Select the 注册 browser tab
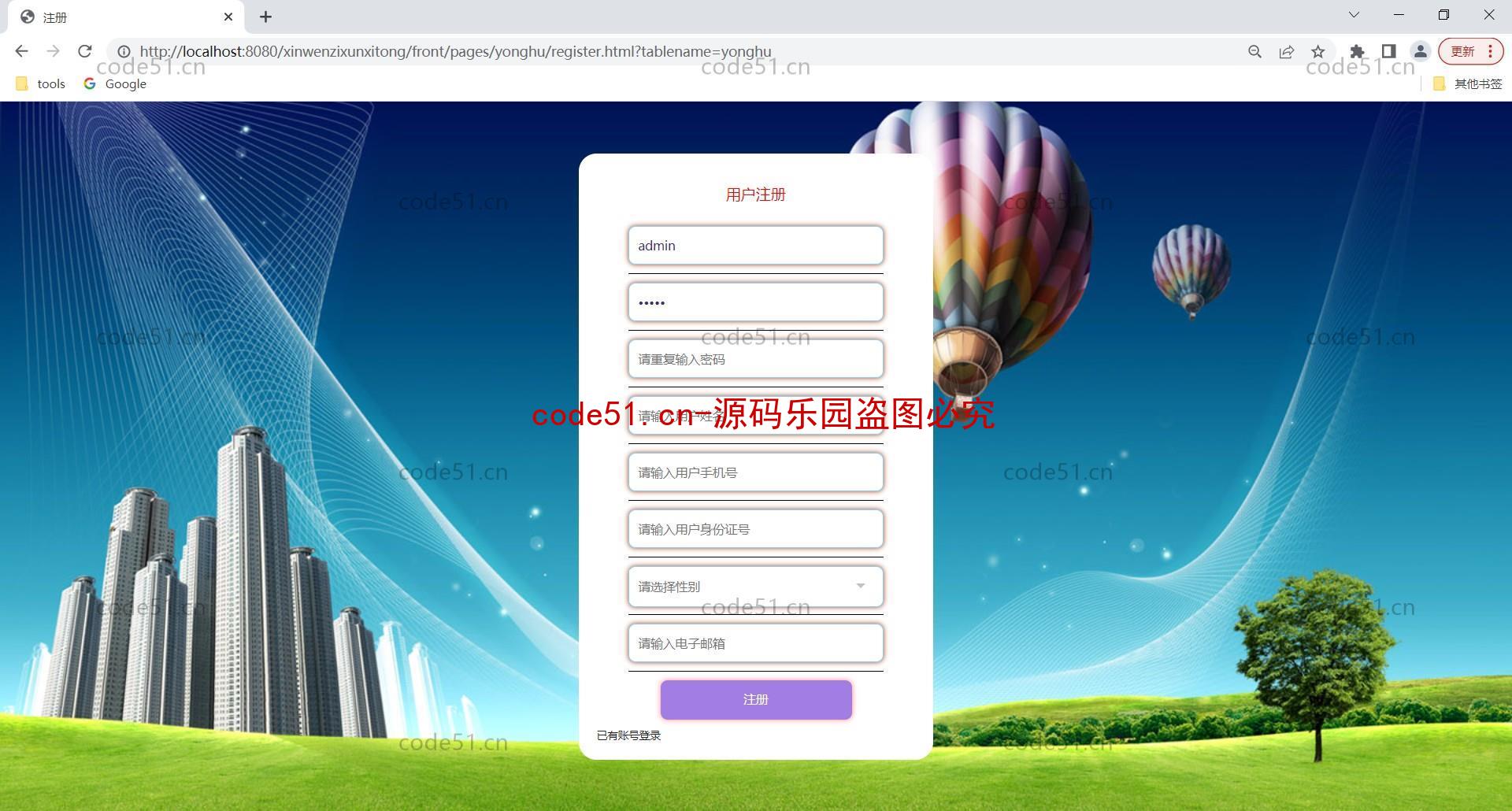This screenshot has height=811, width=1512. click(x=126, y=17)
